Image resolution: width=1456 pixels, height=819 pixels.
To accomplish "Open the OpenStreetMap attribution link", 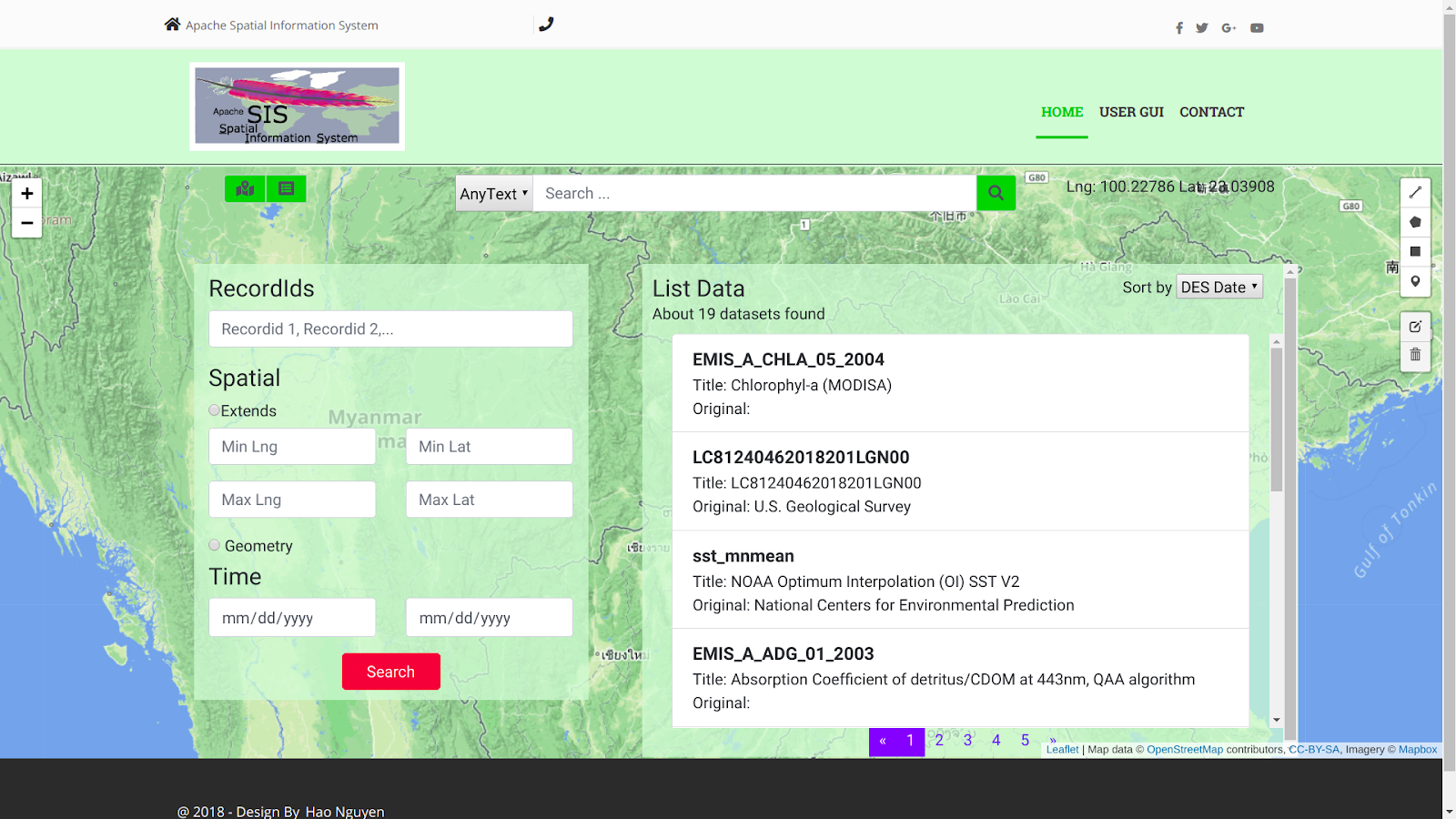I will pos(1185,750).
